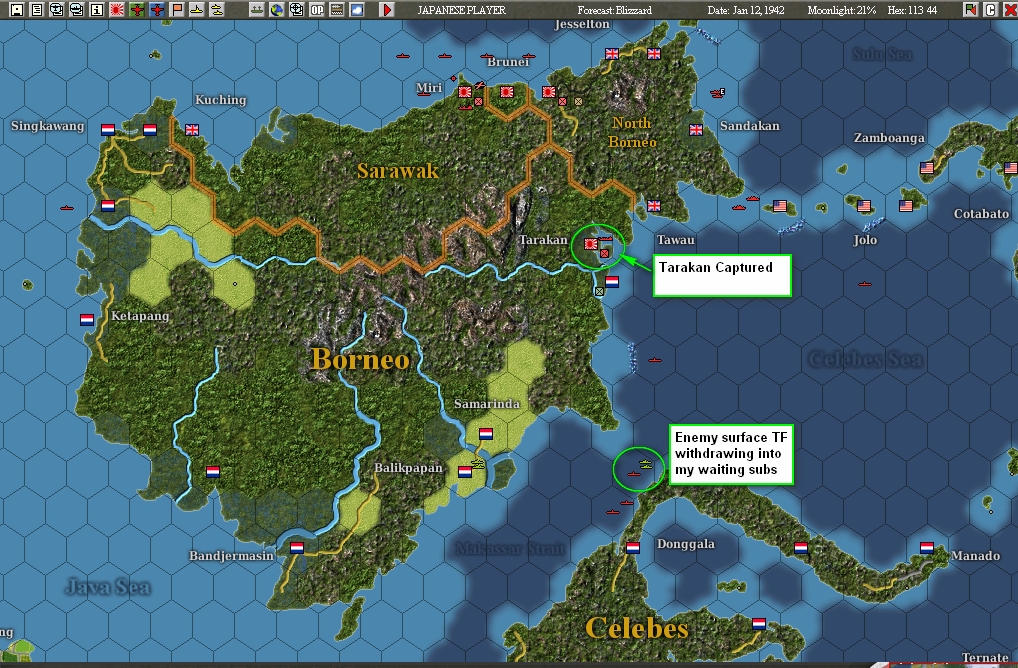Click the Japanese rising sun flag toolbar icon

click(x=117, y=10)
